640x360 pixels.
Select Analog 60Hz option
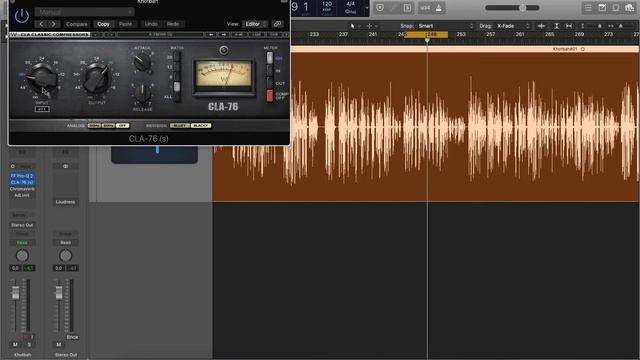[108, 126]
